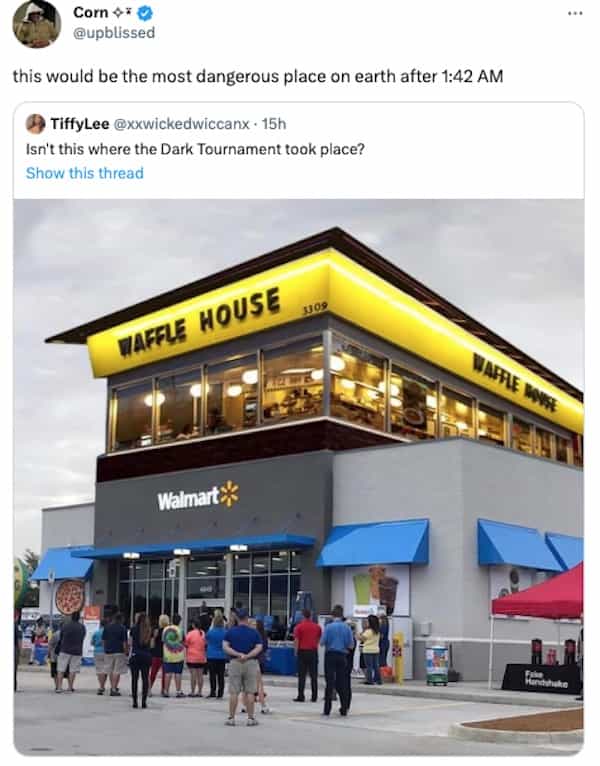The image size is (600, 766).
Task: Click the quoted tweet text about Dark Tournament
Action: [x=195, y=149]
